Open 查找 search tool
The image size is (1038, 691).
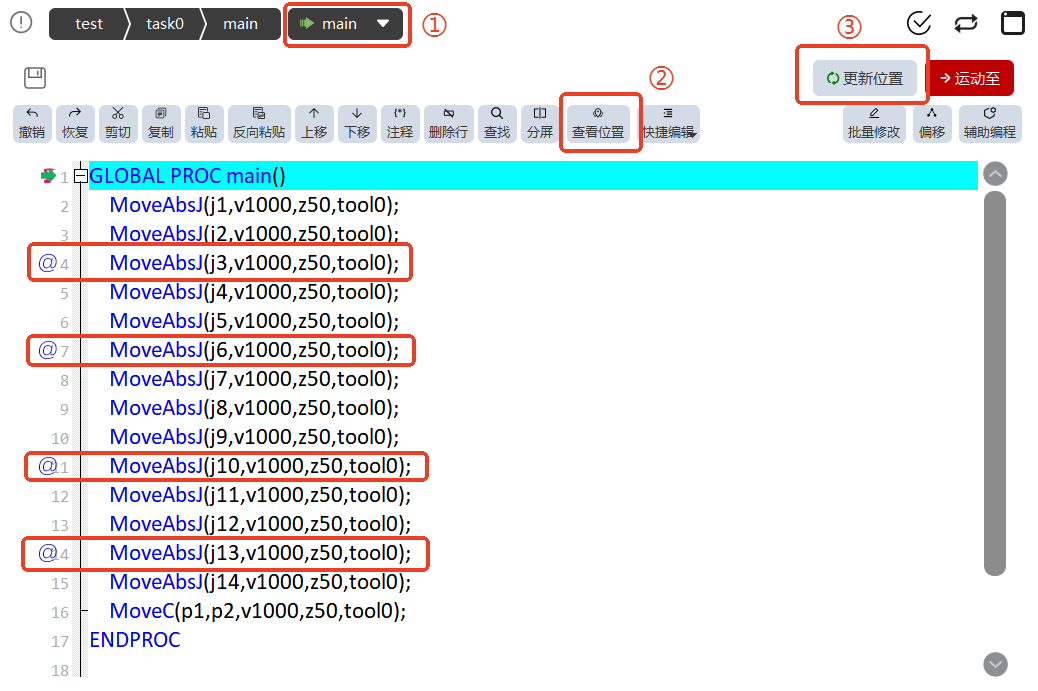497,123
